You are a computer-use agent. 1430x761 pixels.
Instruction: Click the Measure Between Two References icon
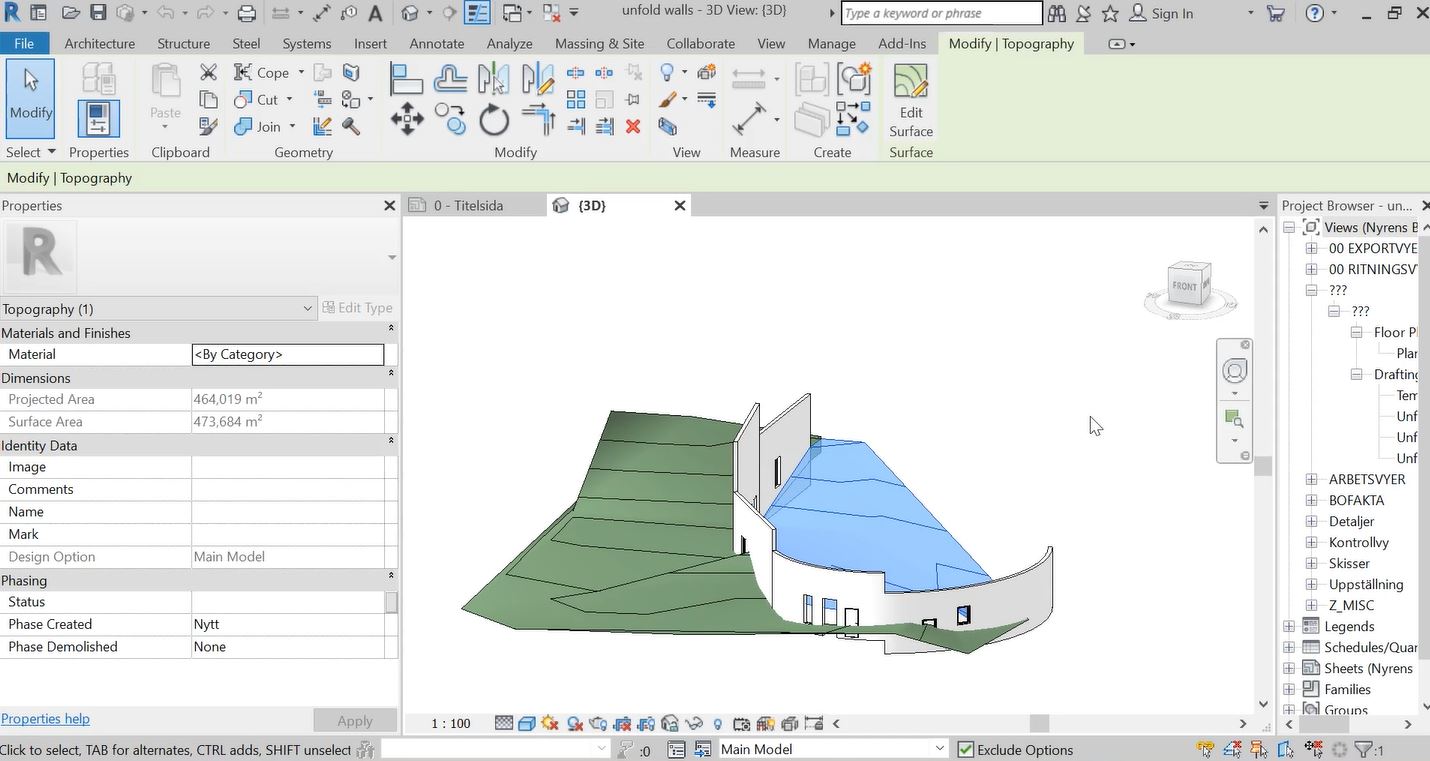[749, 78]
